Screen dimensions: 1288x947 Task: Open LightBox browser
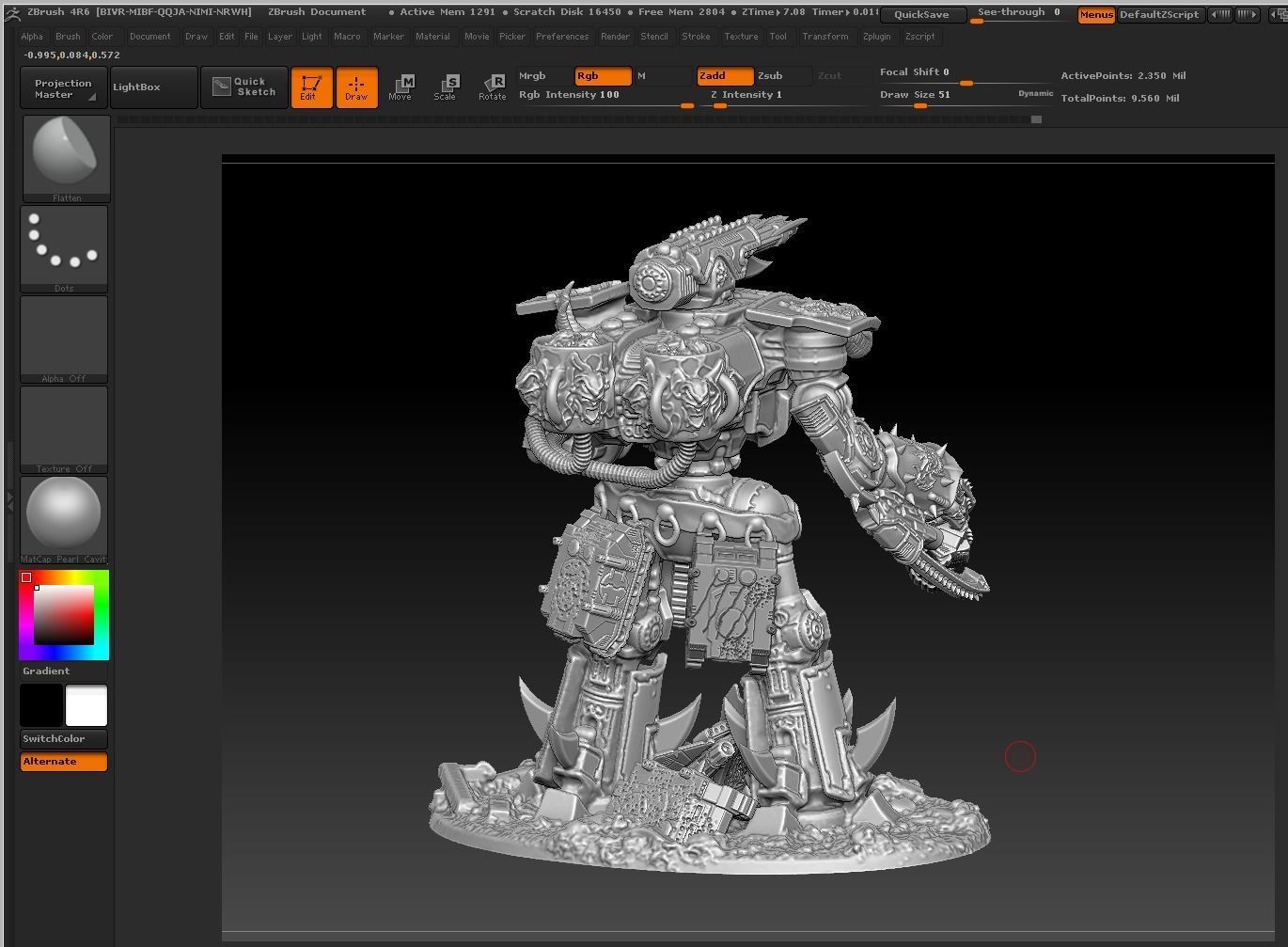tap(154, 87)
